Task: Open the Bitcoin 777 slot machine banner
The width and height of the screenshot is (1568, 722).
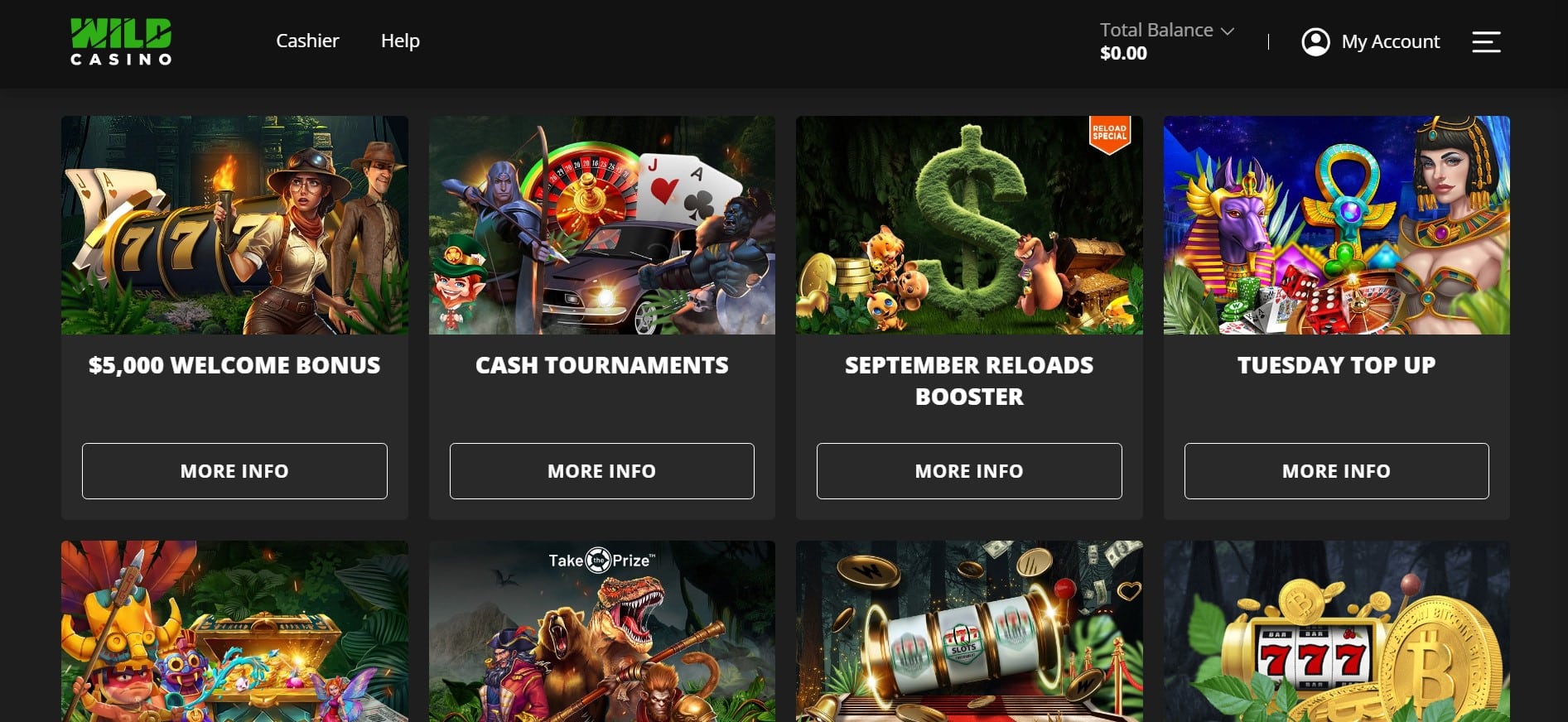Action: [1336, 631]
